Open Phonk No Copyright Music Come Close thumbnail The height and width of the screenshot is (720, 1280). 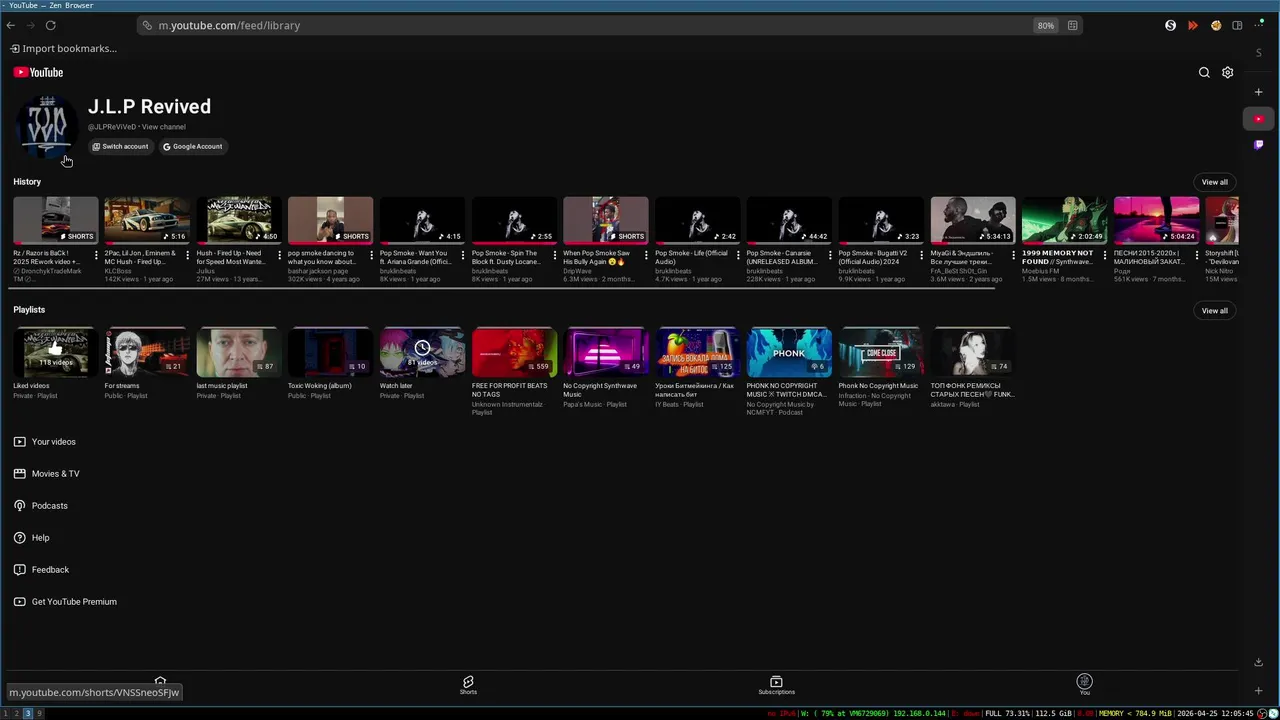click(880, 352)
